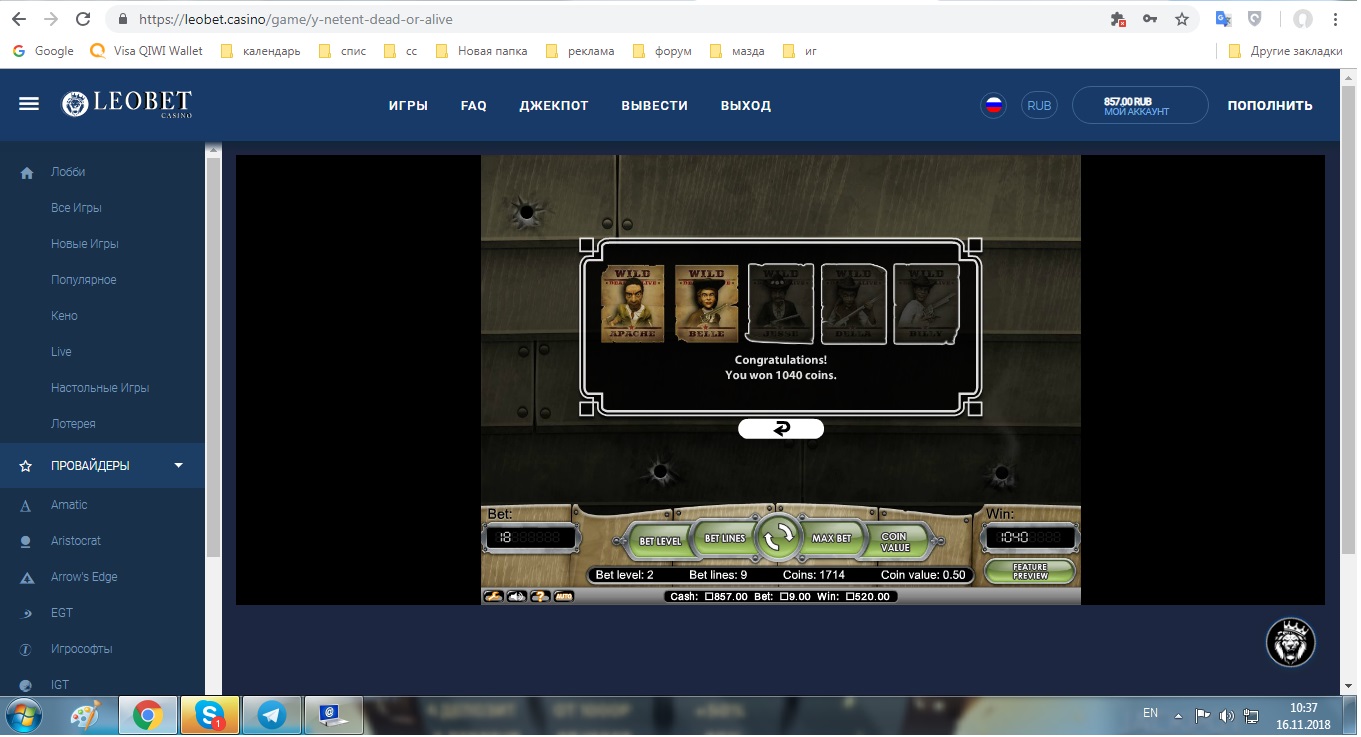Open the Windows Start menu

23,714
